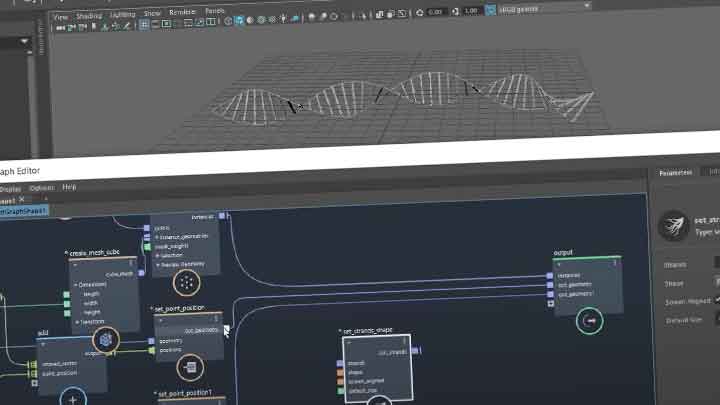This screenshot has width=720, height=405.
Task: Open the viewport Panels menu
Action: tap(214, 11)
